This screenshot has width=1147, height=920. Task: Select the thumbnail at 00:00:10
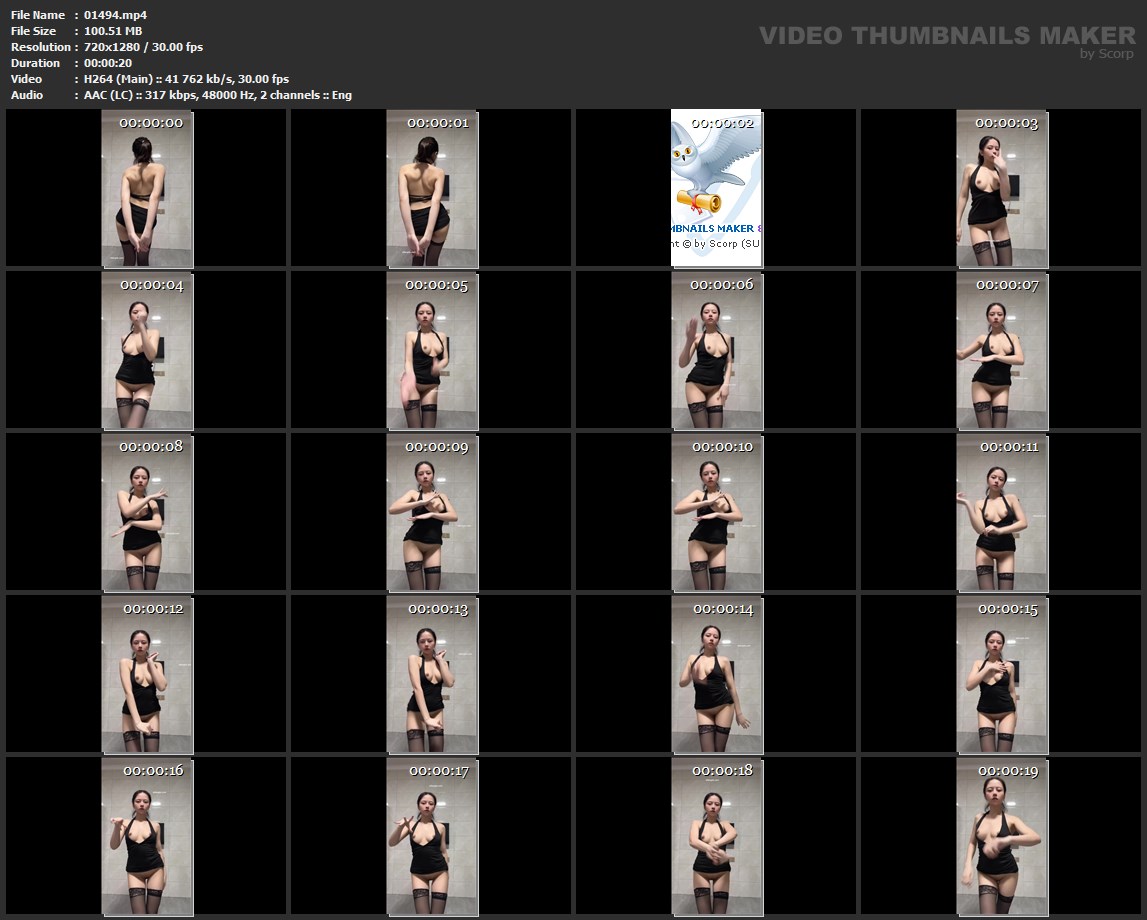point(716,513)
